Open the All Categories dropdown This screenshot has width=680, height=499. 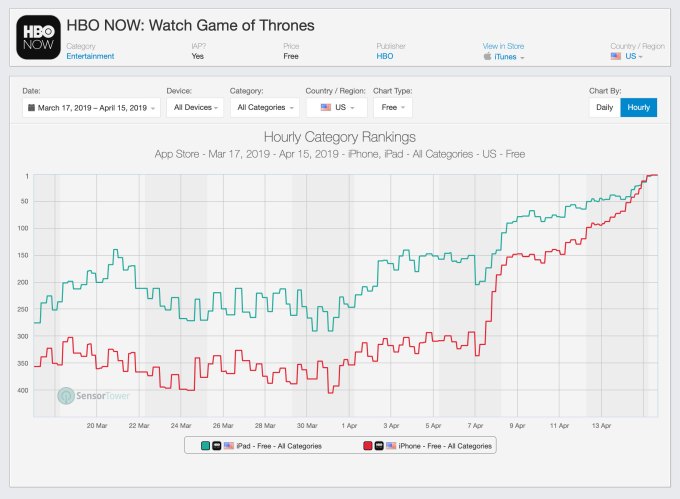tap(263, 107)
